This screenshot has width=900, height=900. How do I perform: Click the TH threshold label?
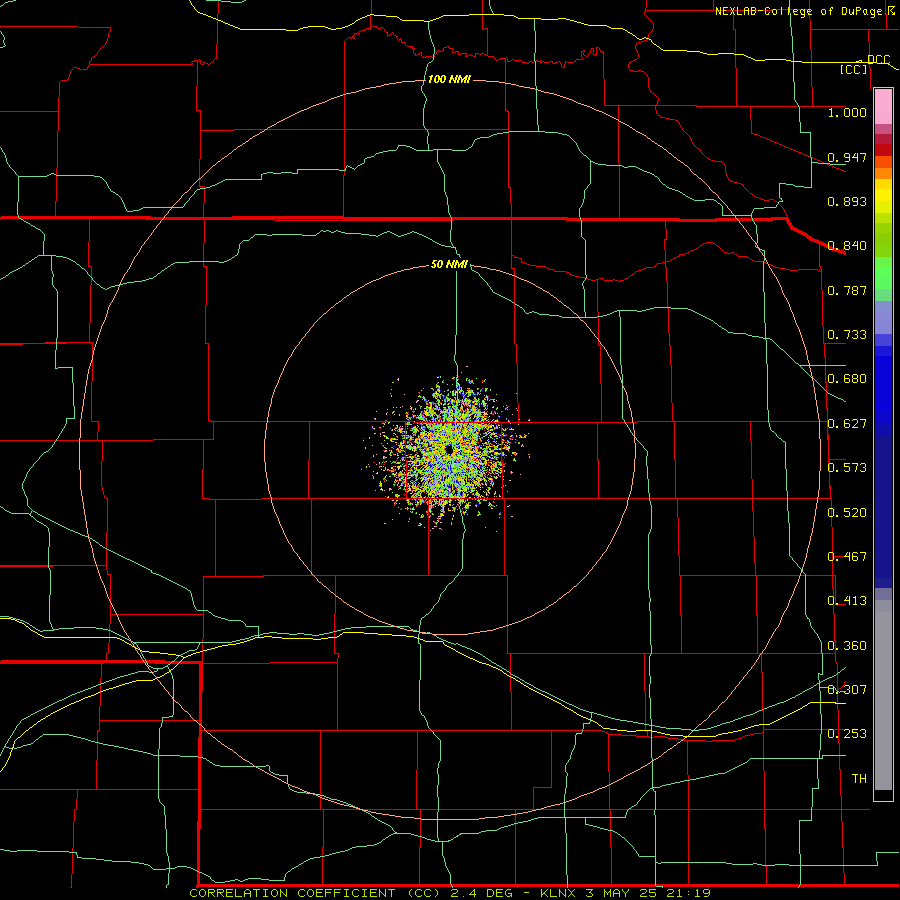pos(859,779)
